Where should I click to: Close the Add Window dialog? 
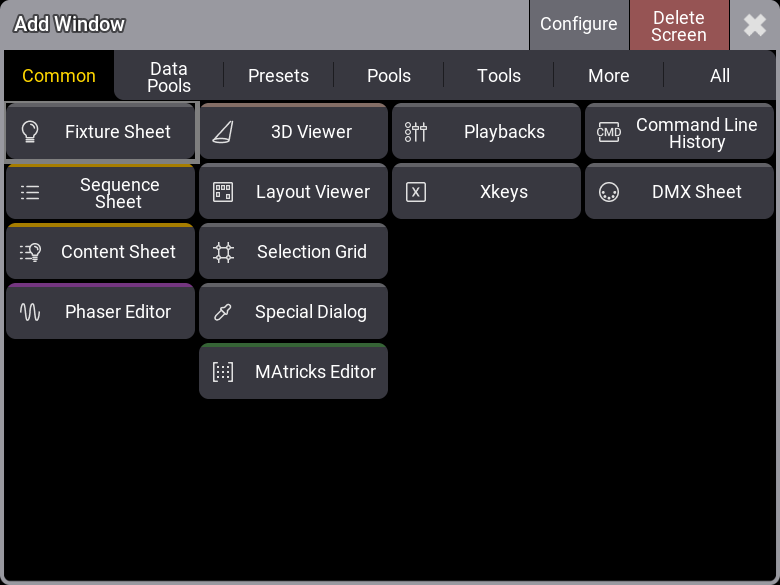tap(755, 26)
